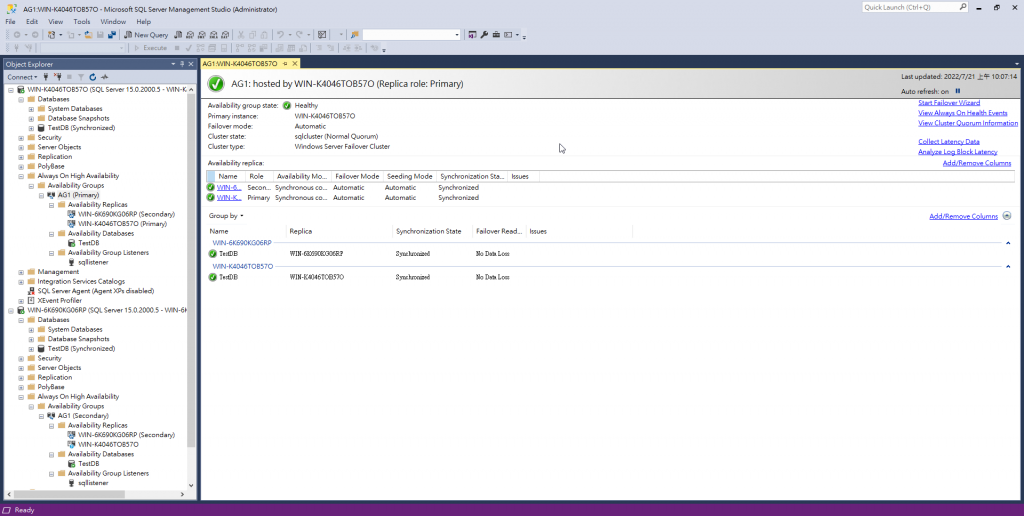
Task: Open the WIN-6... secondary replica link
Action: [229, 187]
